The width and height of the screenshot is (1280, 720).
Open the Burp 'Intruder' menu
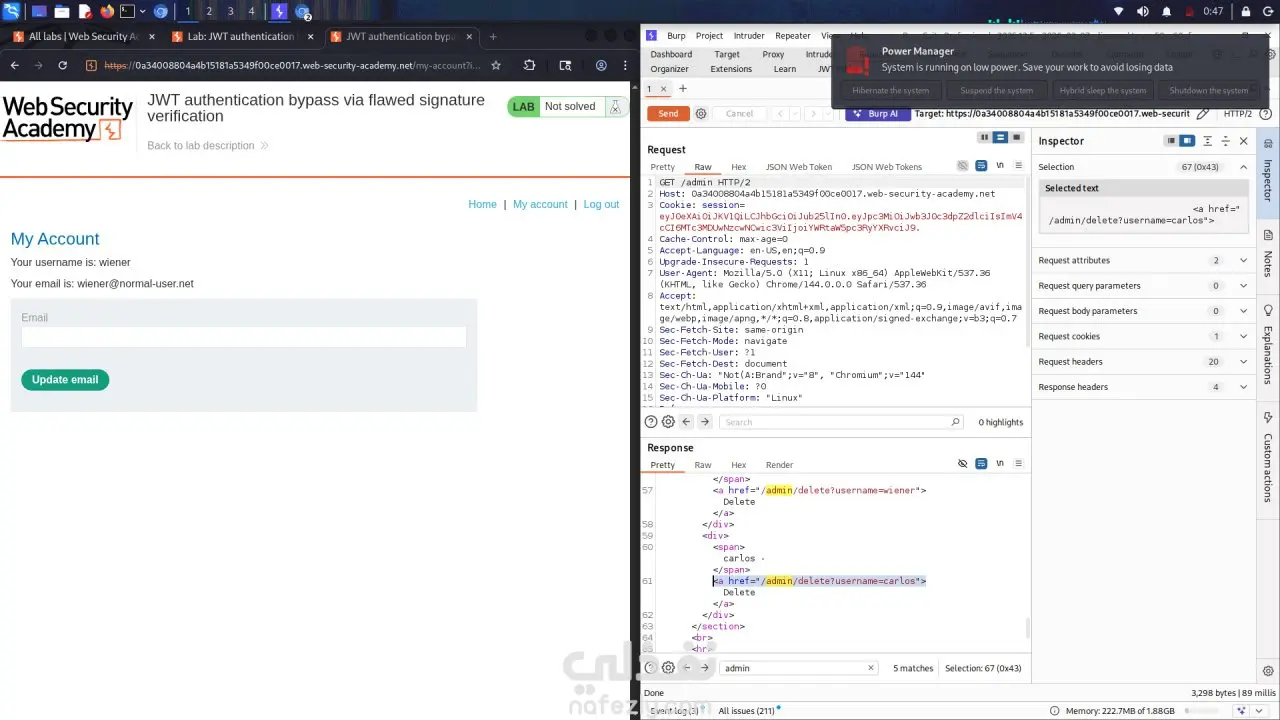click(x=749, y=36)
